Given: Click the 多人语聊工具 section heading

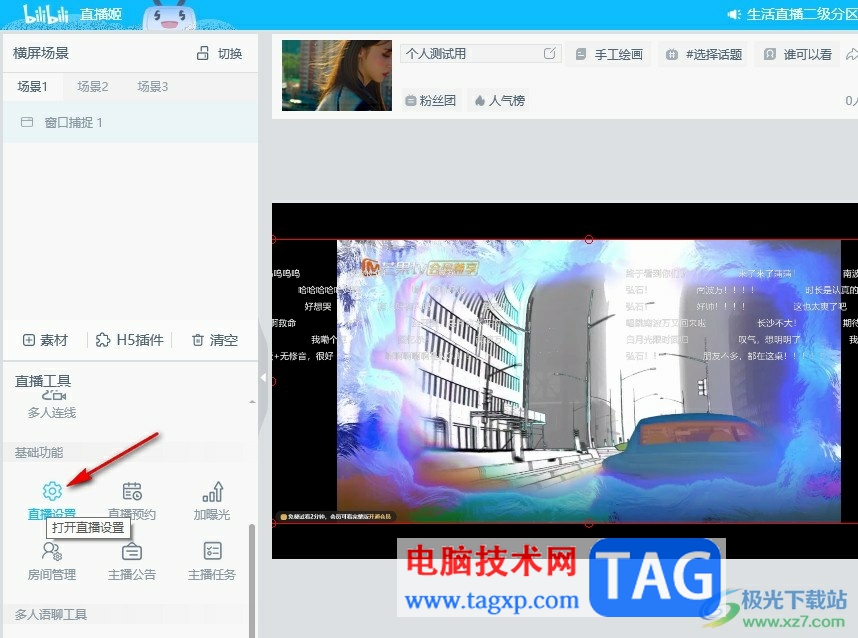Looking at the screenshot, I should pos(51,614).
